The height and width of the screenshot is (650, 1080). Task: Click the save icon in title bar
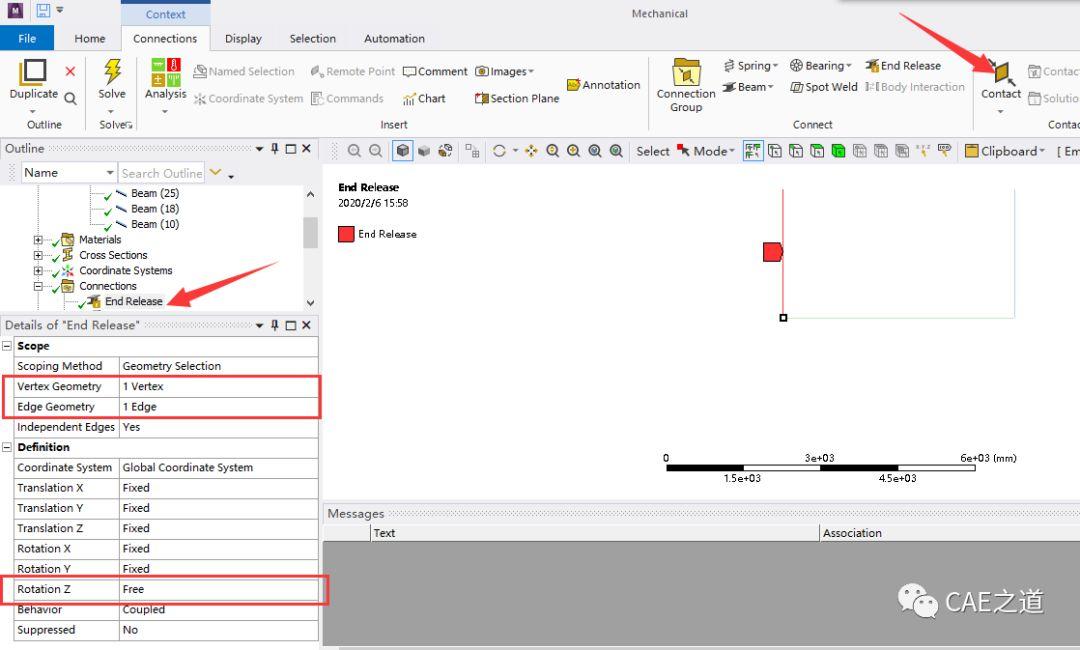click(x=43, y=10)
